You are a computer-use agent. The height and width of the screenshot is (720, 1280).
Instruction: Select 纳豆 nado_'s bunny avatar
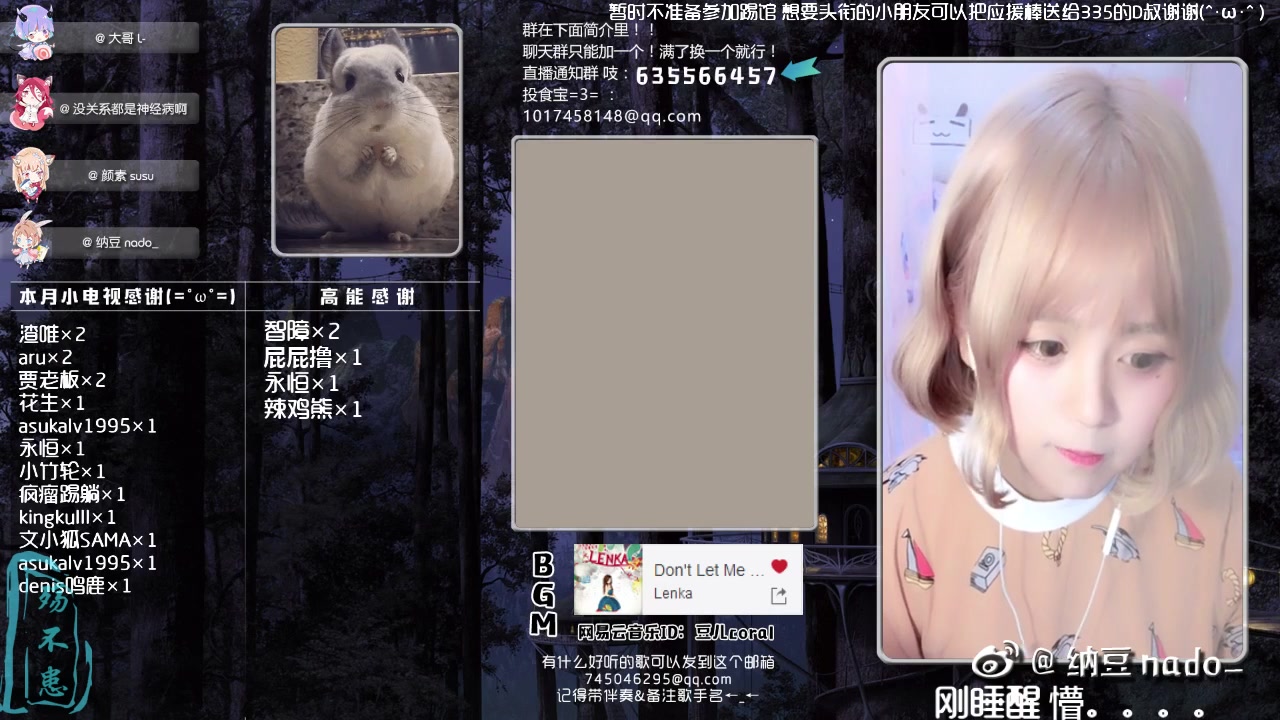33,237
